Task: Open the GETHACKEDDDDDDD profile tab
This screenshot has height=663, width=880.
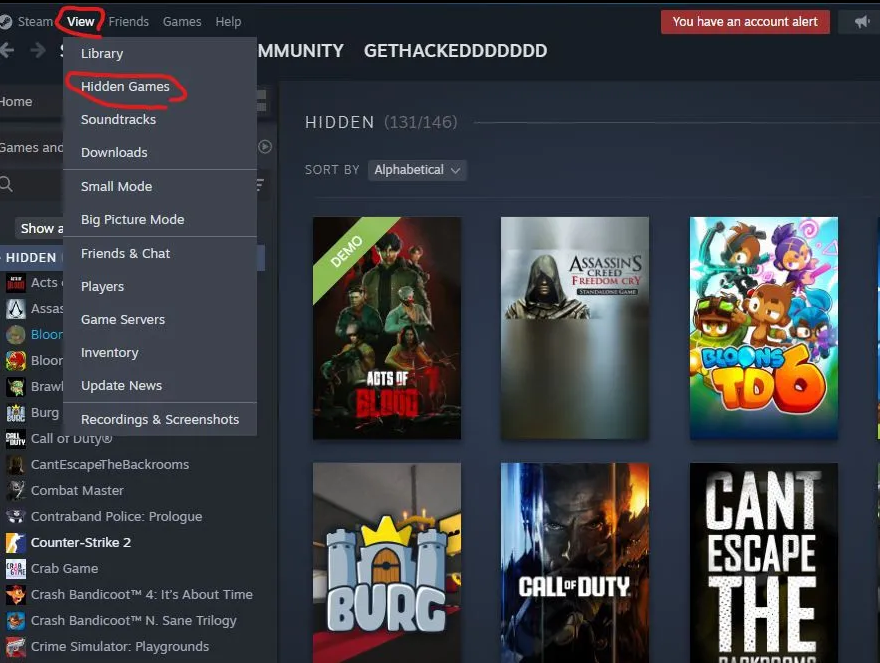Action: [455, 51]
